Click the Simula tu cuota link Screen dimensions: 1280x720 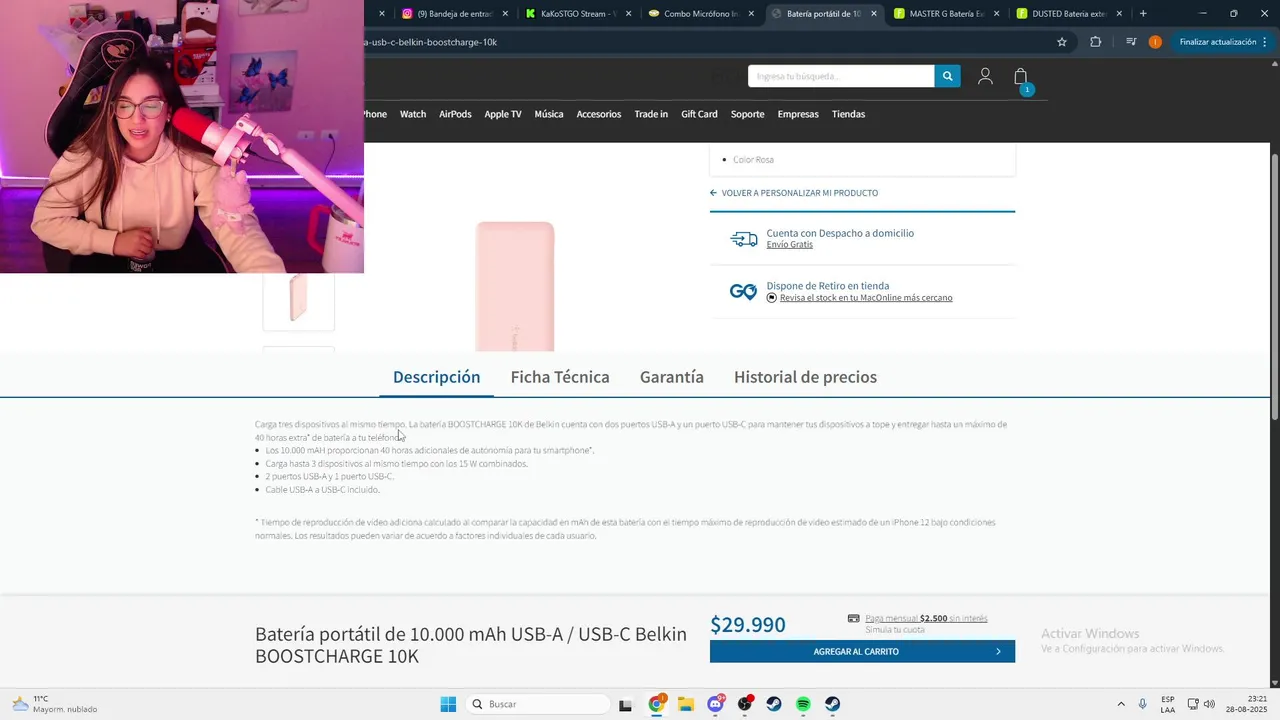[894, 630]
